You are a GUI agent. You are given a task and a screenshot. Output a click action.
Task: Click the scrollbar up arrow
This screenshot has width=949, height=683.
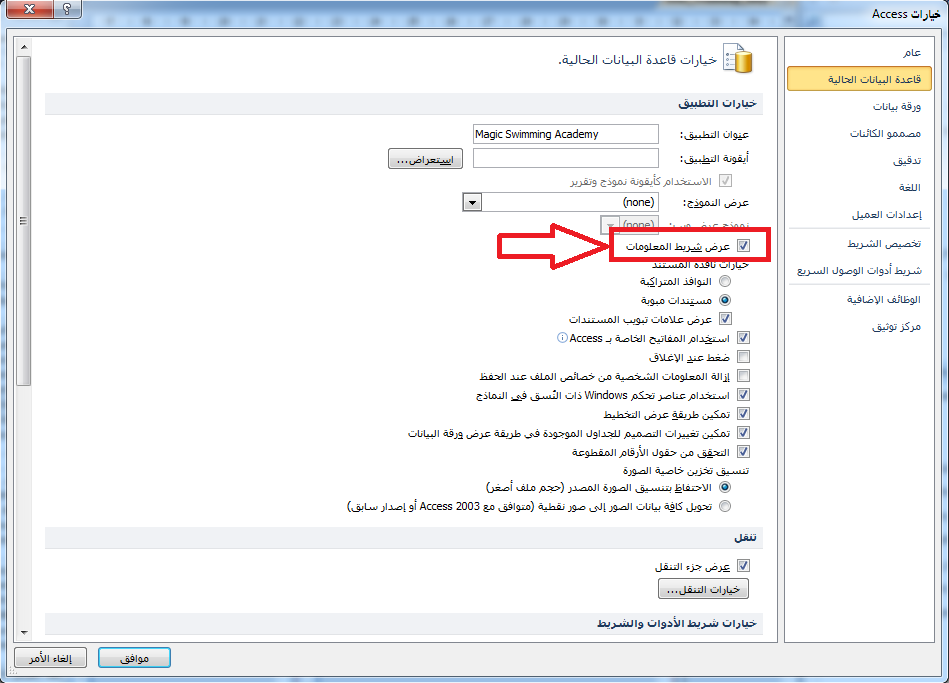click(24, 47)
